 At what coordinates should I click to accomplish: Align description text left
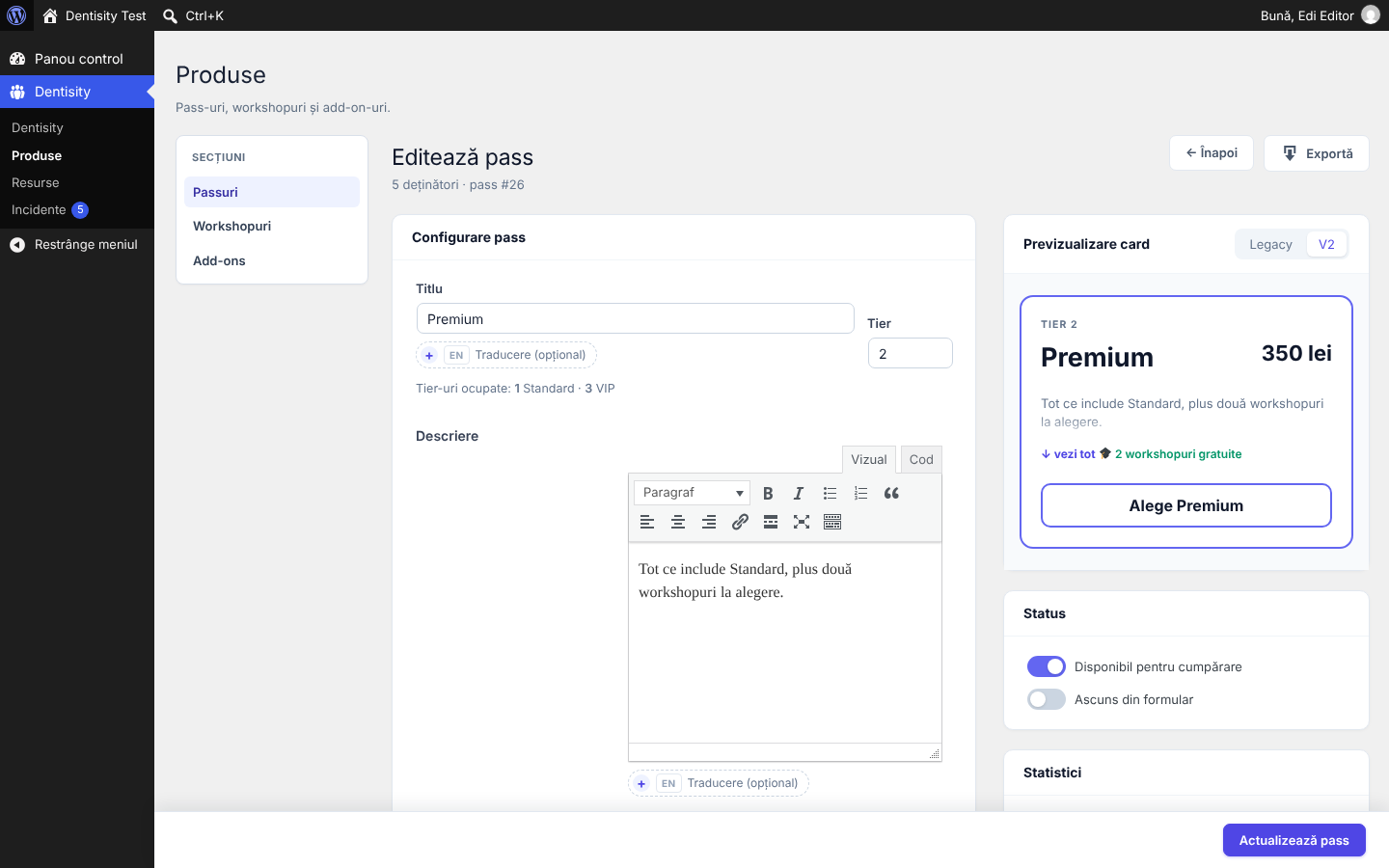[x=647, y=522]
